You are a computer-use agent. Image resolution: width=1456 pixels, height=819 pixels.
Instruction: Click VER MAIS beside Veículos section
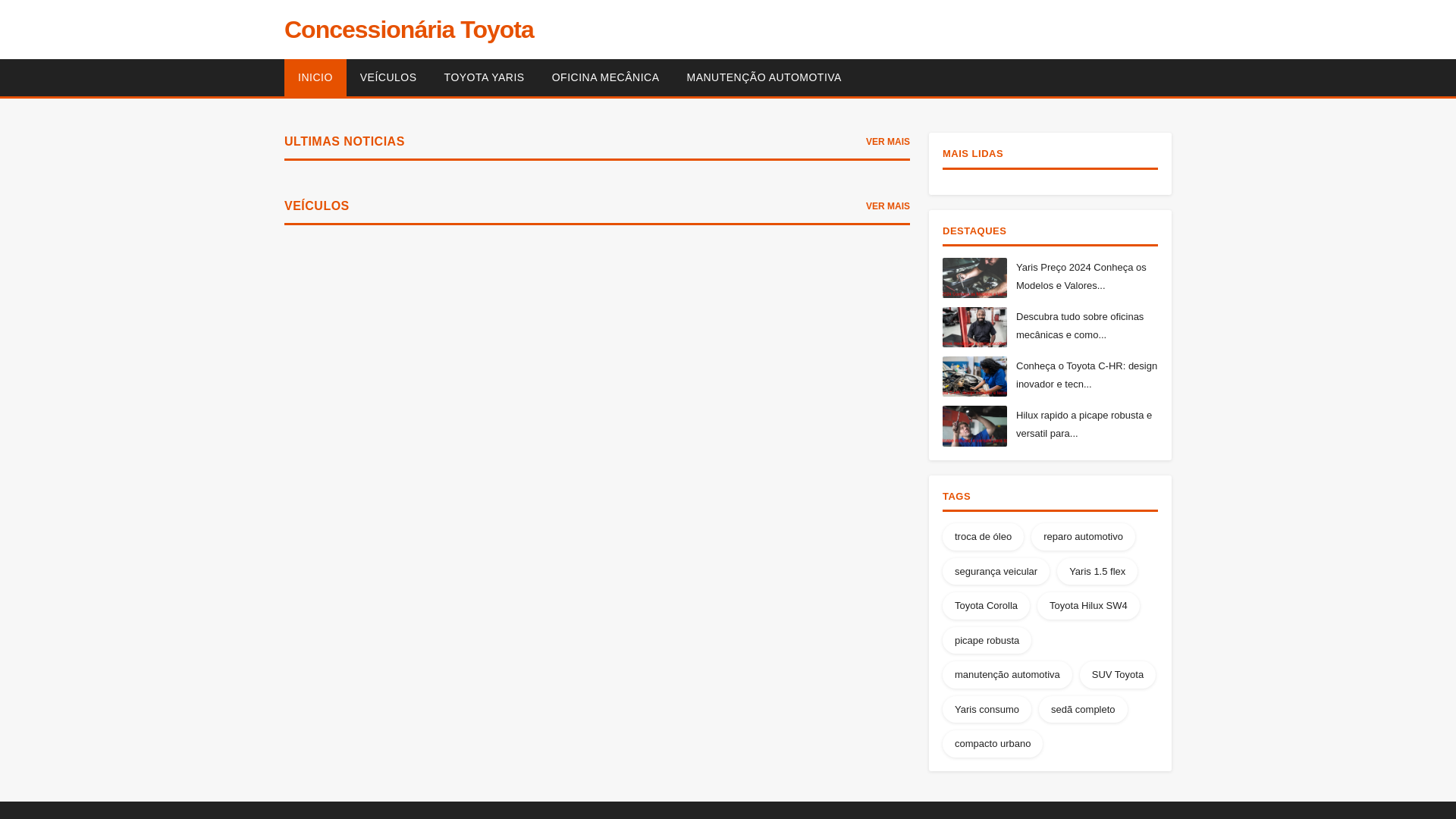[x=887, y=206]
